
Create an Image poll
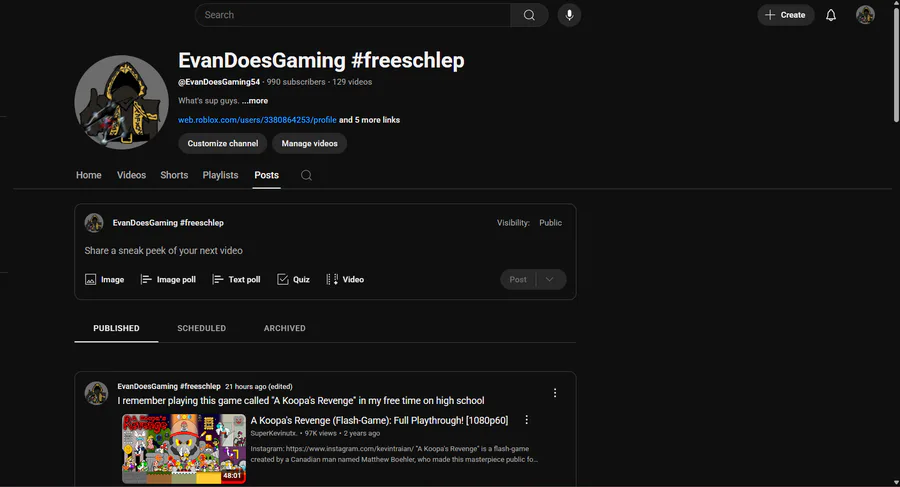pyautogui.click(x=168, y=280)
